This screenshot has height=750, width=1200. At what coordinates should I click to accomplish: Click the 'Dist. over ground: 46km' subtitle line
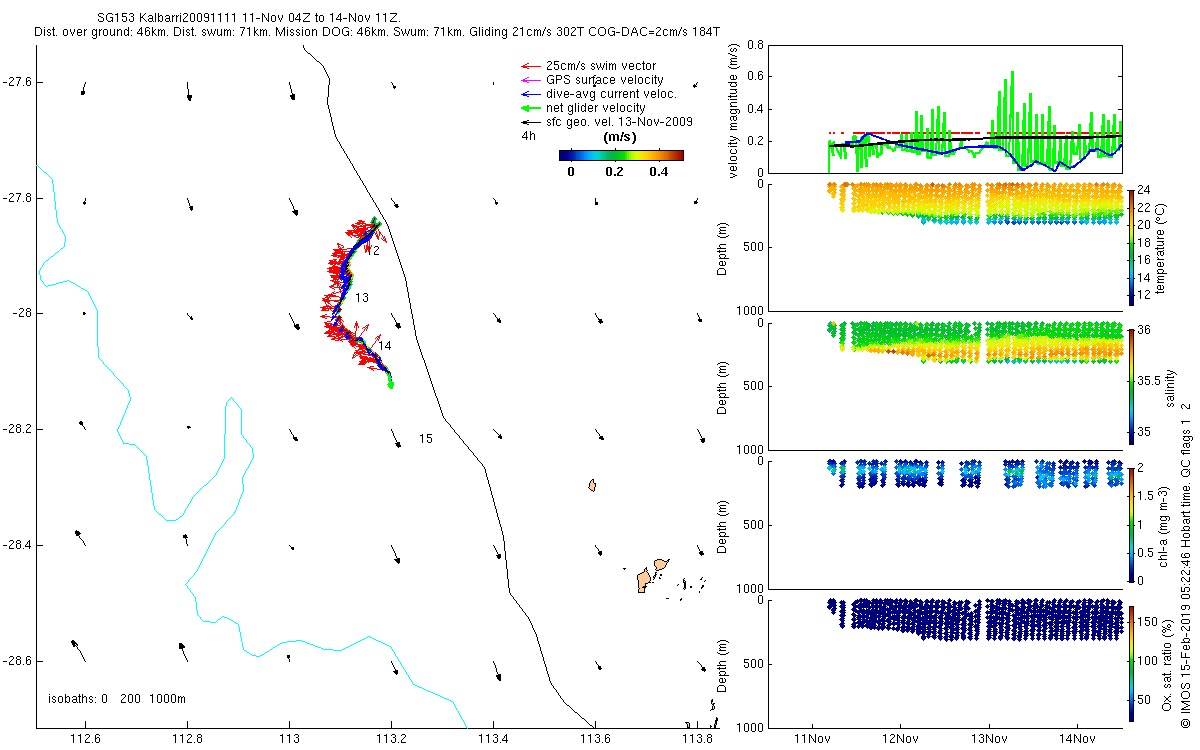pyautogui.click(x=377, y=32)
